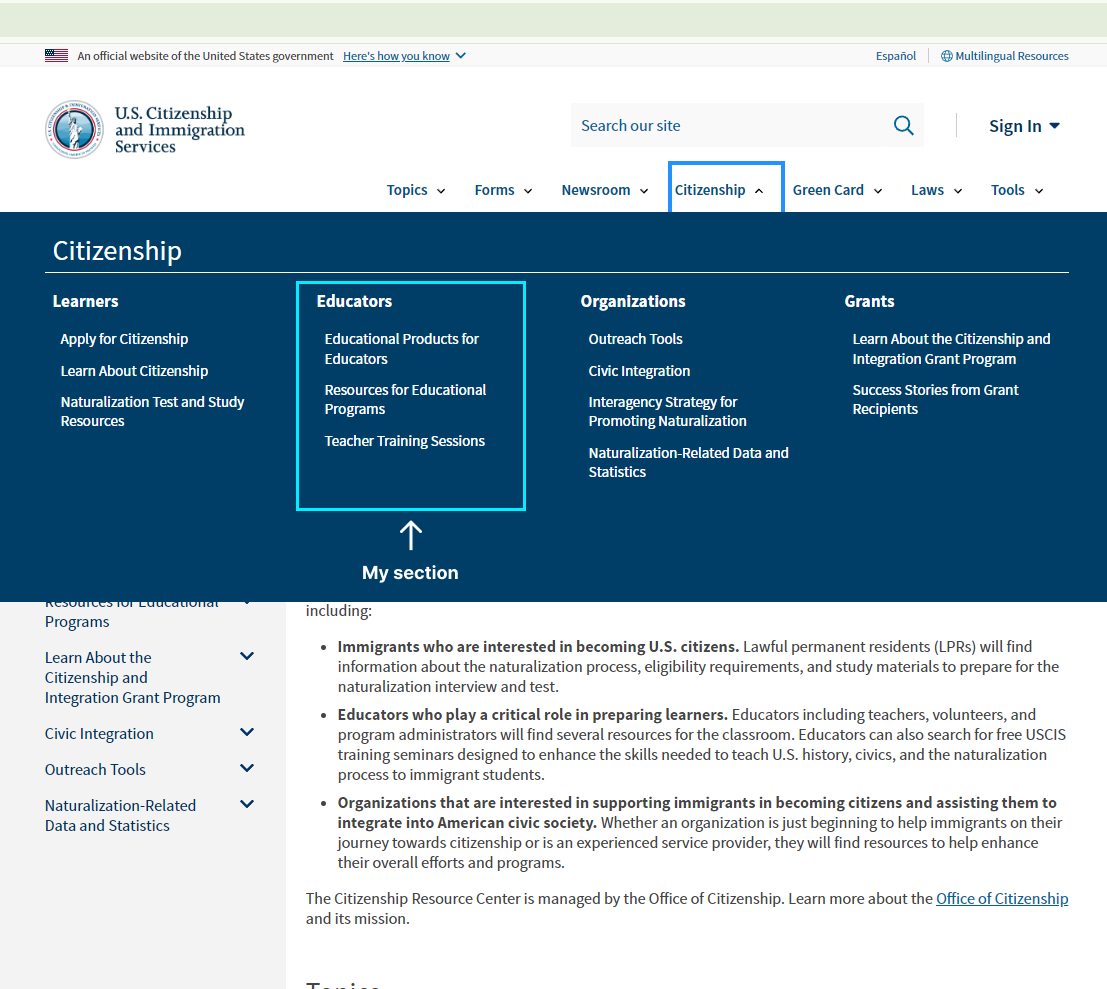Viewport: 1107px width, 989px height.
Task: Expand the Civic Integration sidebar chevron
Action: pos(247,733)
